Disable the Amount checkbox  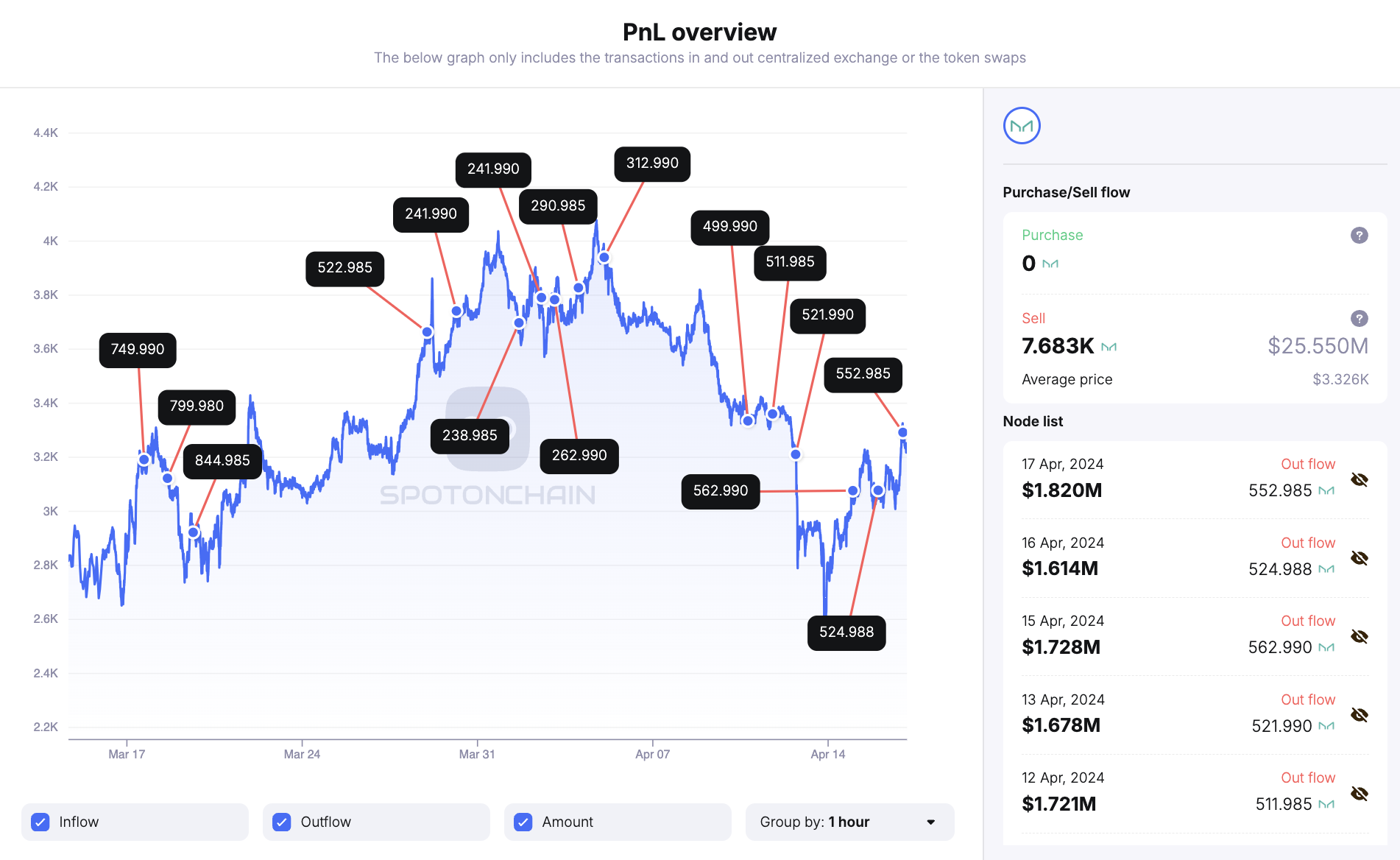point(523,822)
